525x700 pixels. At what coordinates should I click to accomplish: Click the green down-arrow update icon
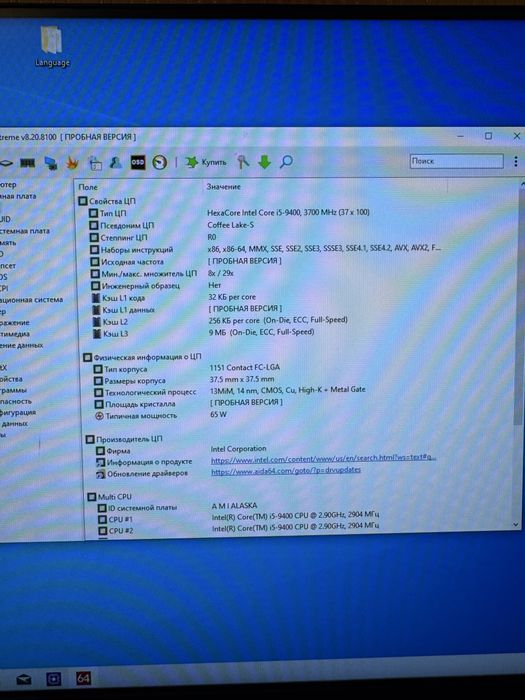click(264, 162)
